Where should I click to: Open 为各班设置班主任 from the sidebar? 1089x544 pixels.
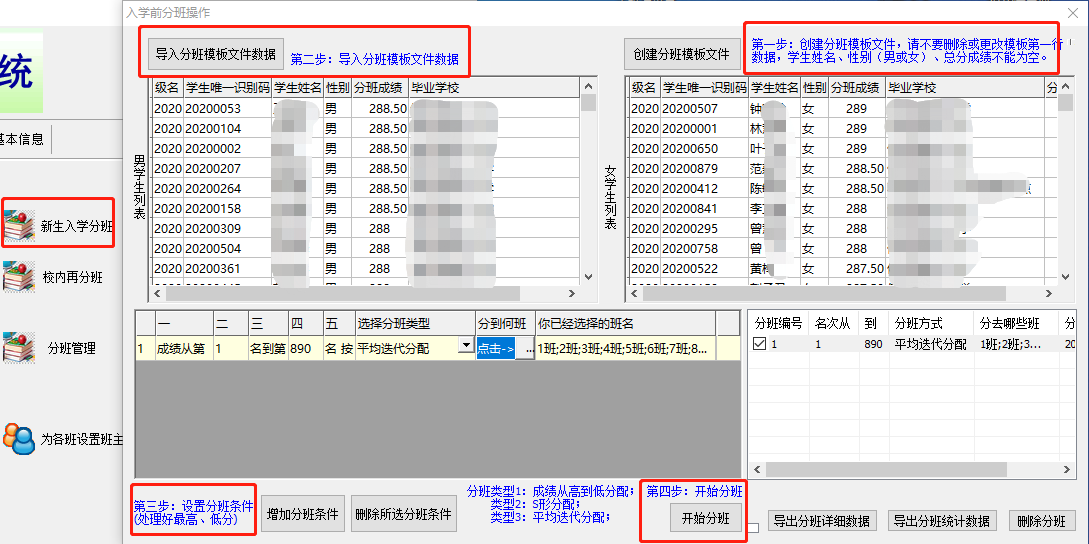[64, 438]
